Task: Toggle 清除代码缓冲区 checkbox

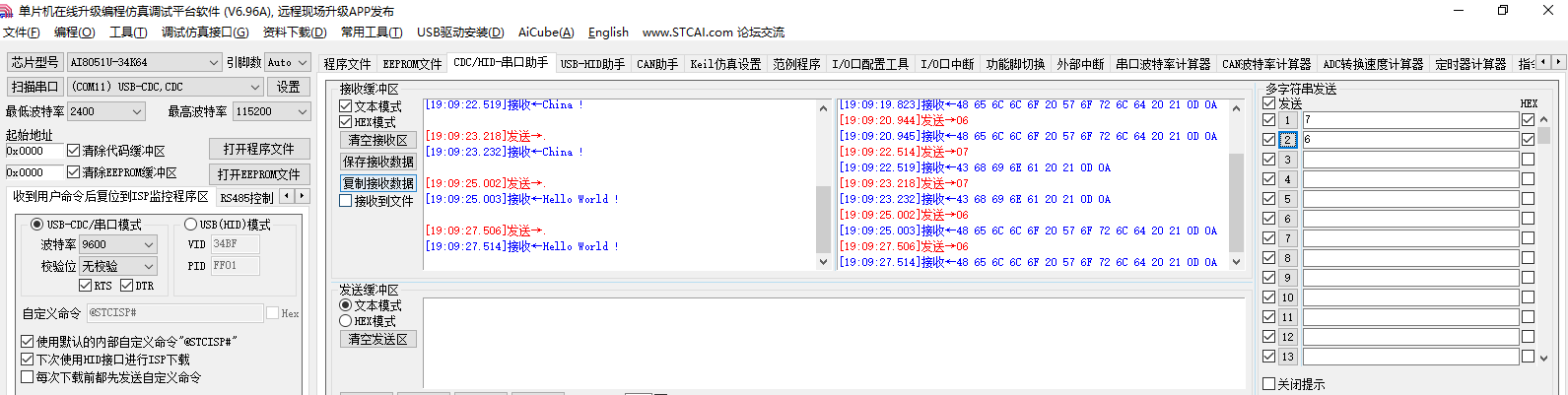Action: click(73, 151)
